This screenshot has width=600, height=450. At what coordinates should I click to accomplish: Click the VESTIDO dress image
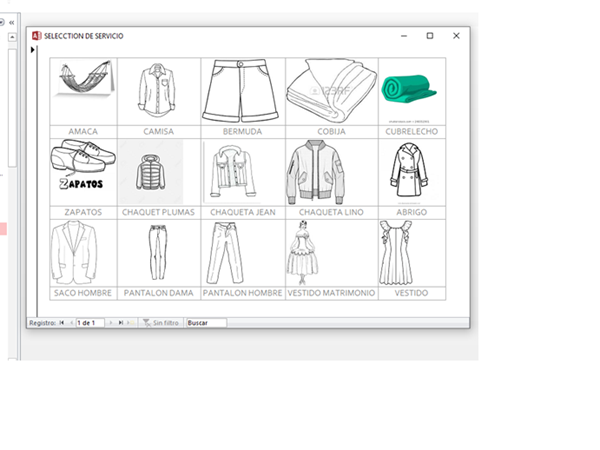pos(396,252)
